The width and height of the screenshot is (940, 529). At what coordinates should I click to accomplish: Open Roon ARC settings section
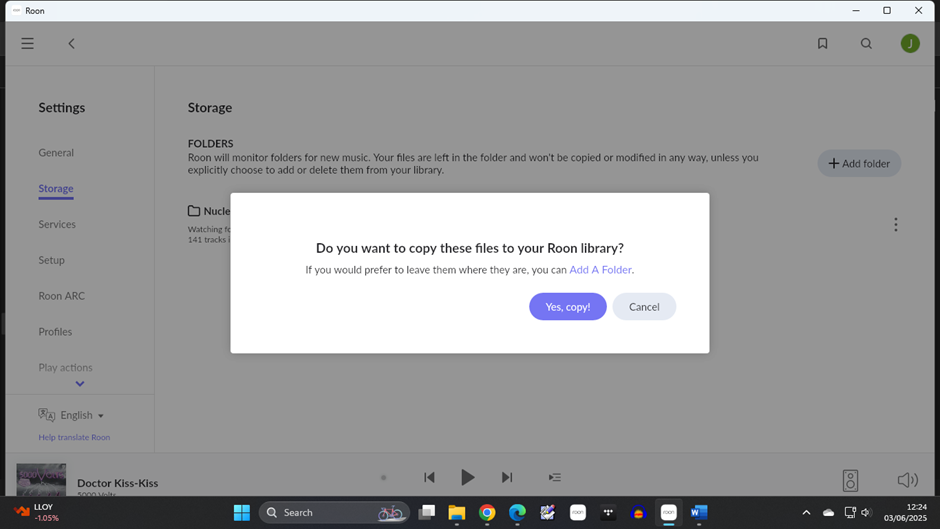click(x=62, y=296)
